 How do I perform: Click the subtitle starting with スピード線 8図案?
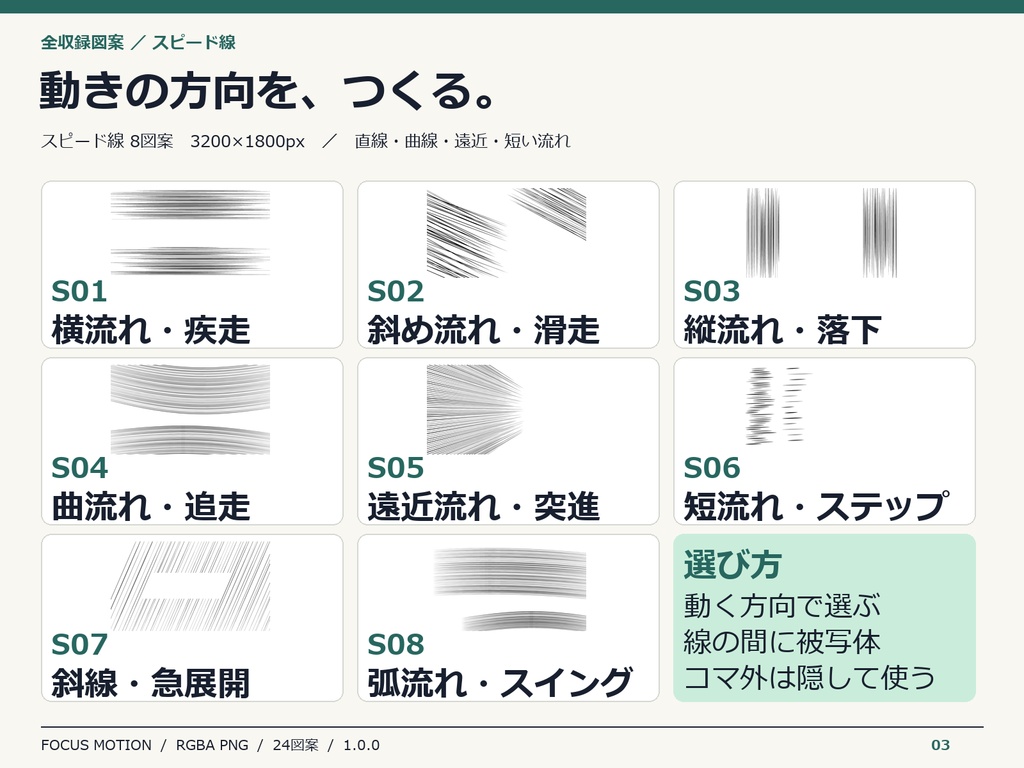tap(306, 141)
